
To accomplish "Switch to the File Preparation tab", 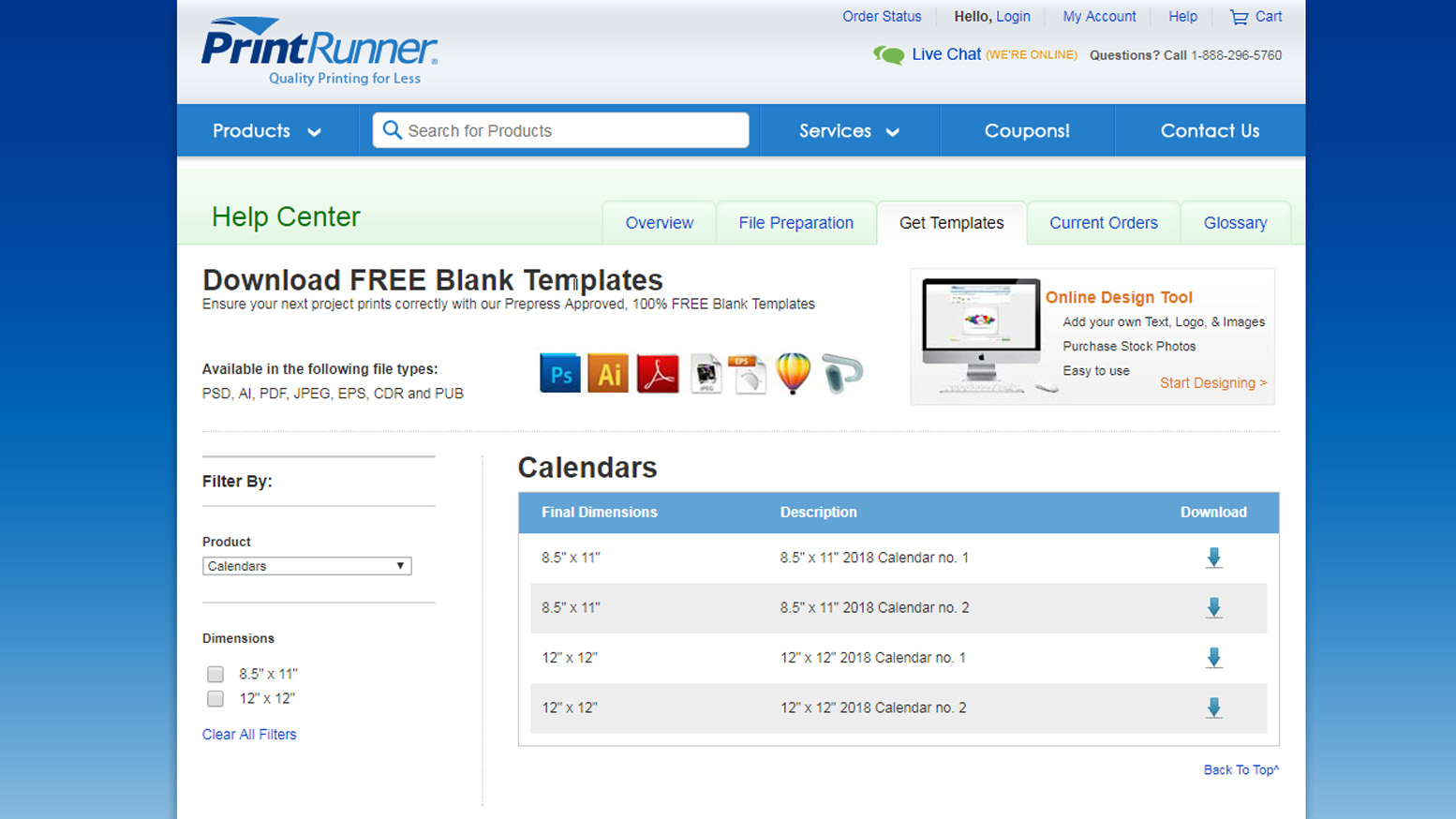I will pos(796,223).
